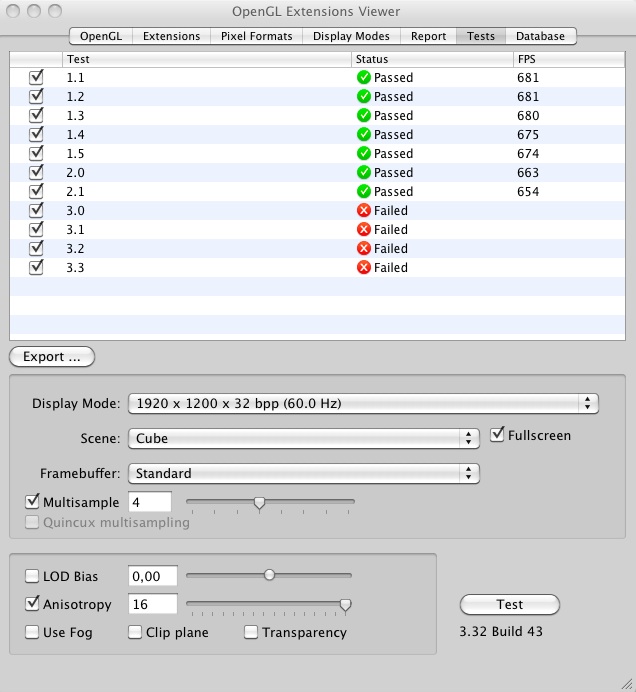Click the green Passed icon for test 1.1
The image size is (636, 692).
point(364,77)
